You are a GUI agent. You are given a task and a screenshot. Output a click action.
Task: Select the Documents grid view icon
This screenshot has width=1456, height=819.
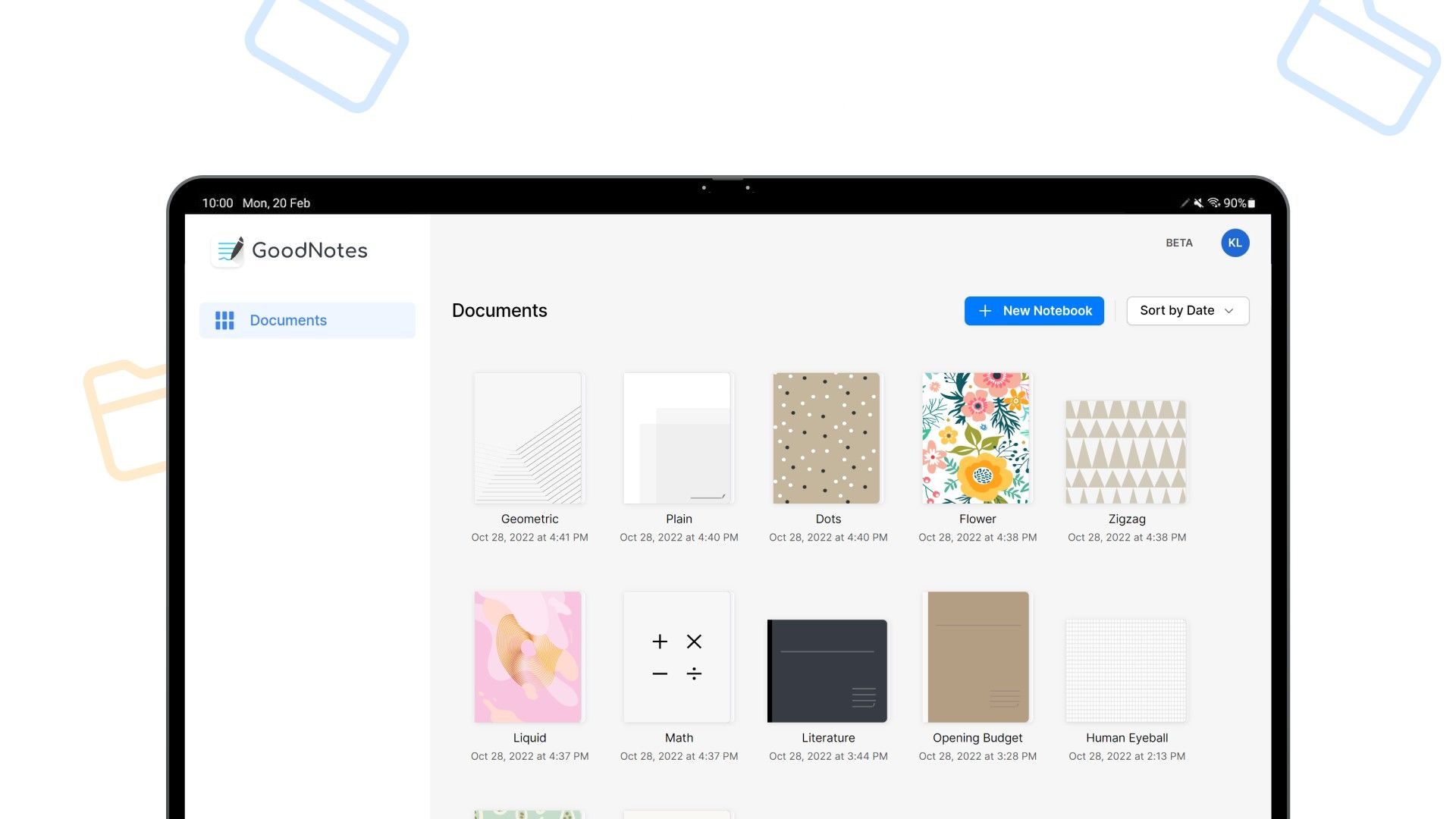tap(224, 320)
